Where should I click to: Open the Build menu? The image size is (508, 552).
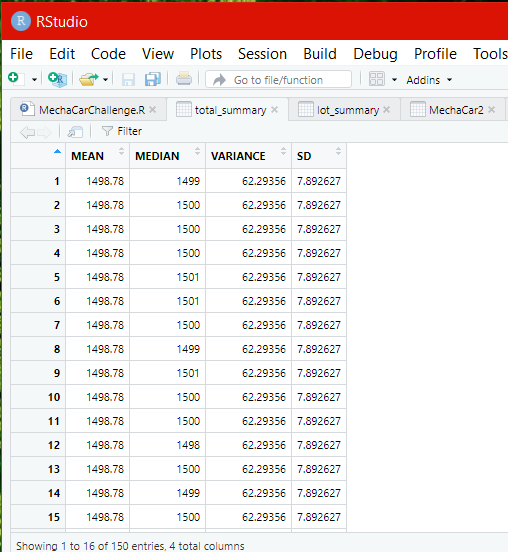(x=320, y=54)
